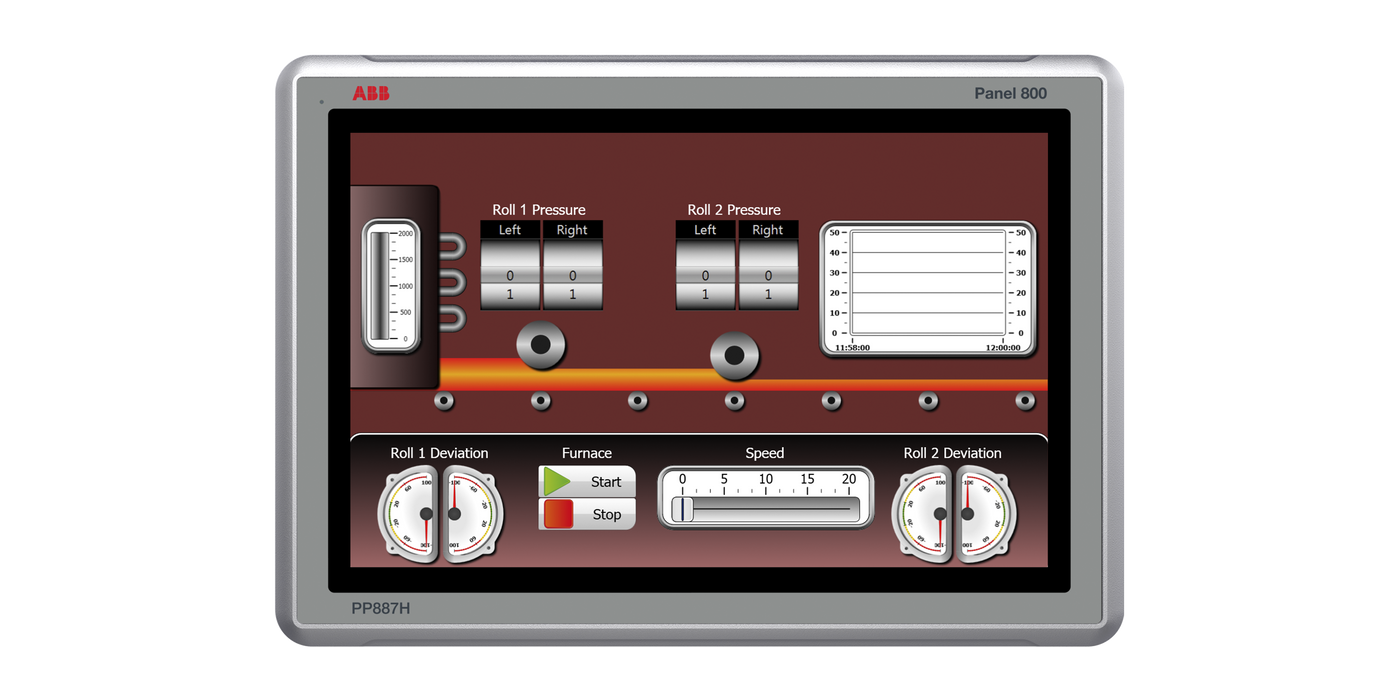This screenshot has height=700, width=1380.
Task: Select the Roll 1 Pressure Right wheel
Action: 572,275
